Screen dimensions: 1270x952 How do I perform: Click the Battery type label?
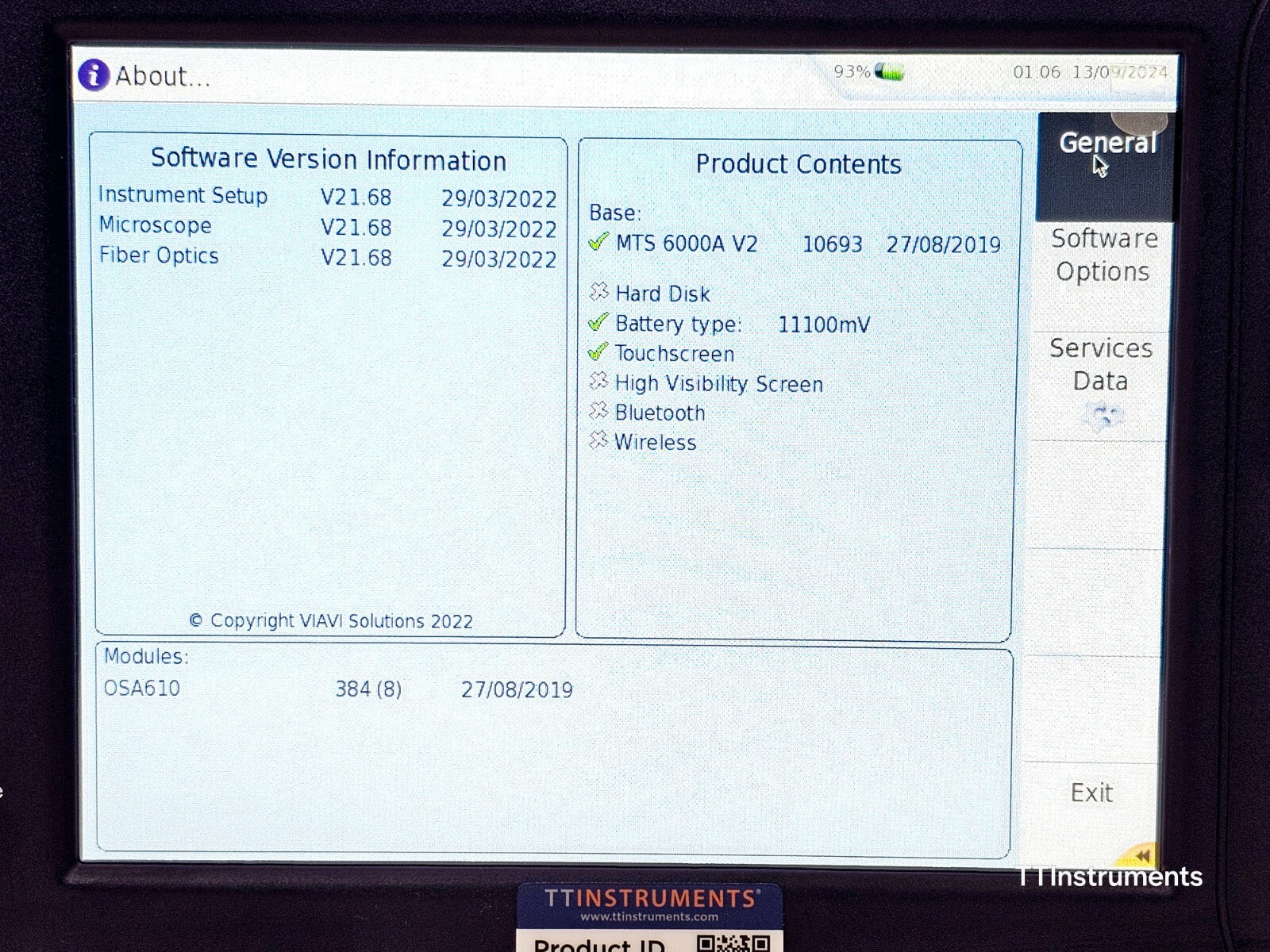678,324
